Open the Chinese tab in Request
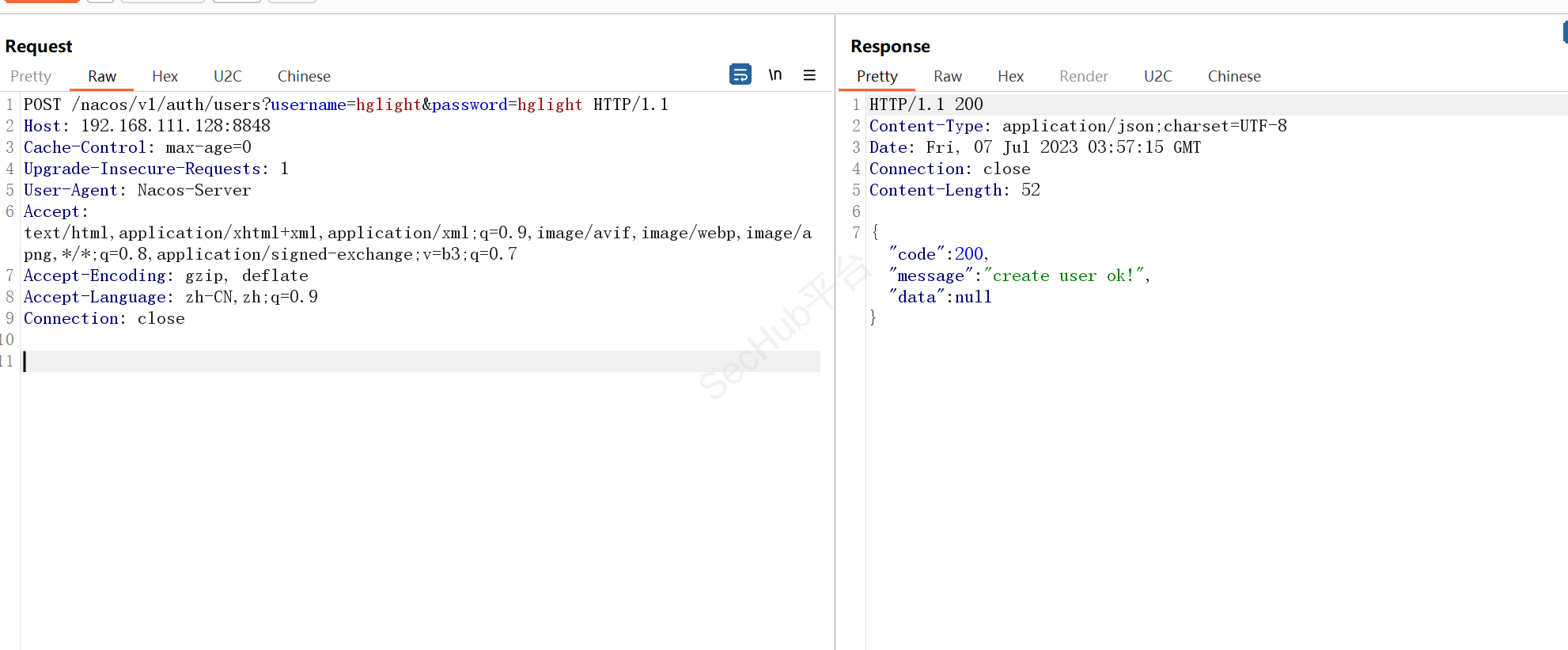Image resolution: width=1568 pixels, height=650 pixels. point(304,76)
